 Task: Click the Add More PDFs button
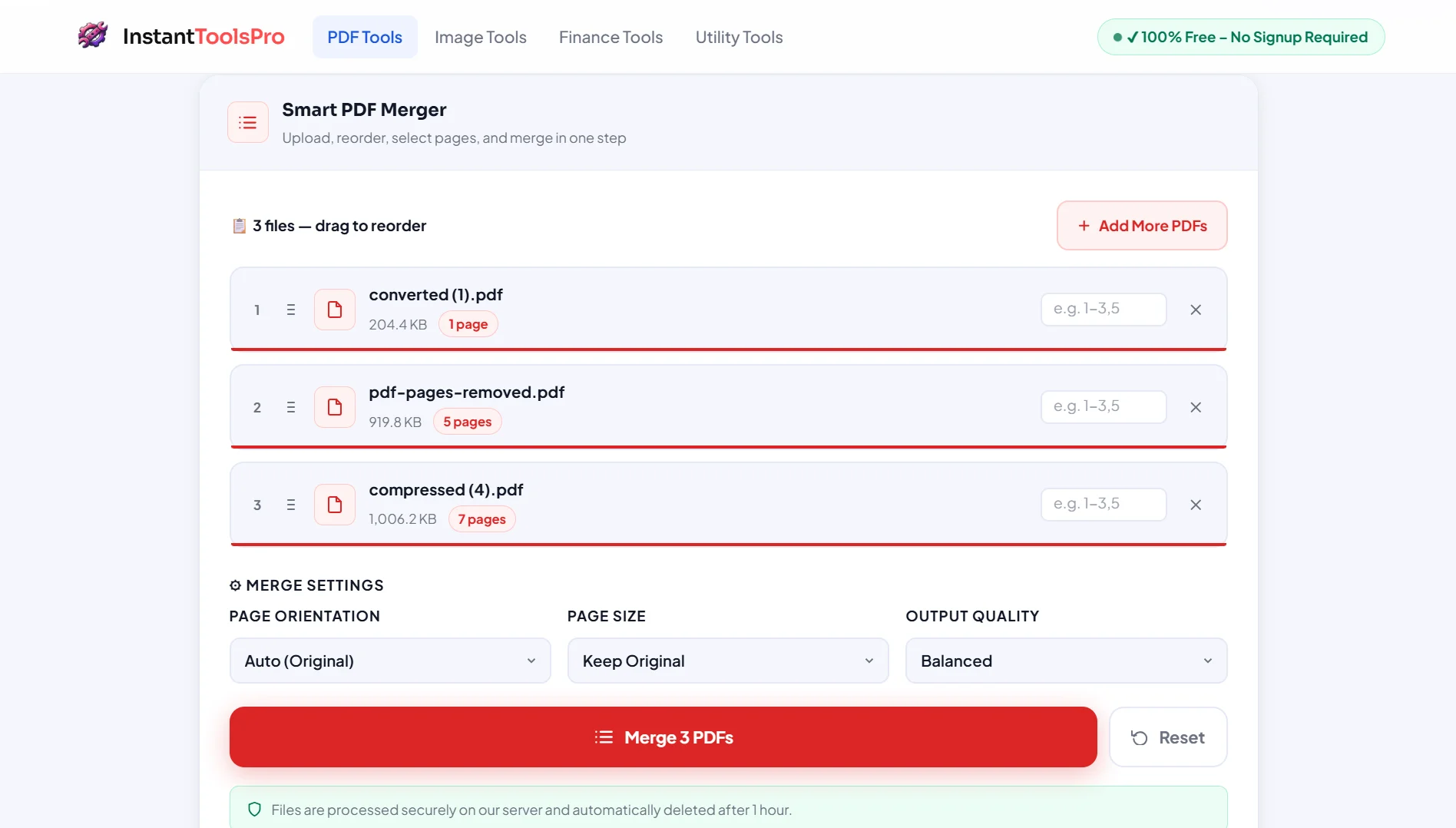pos(1141,226)
